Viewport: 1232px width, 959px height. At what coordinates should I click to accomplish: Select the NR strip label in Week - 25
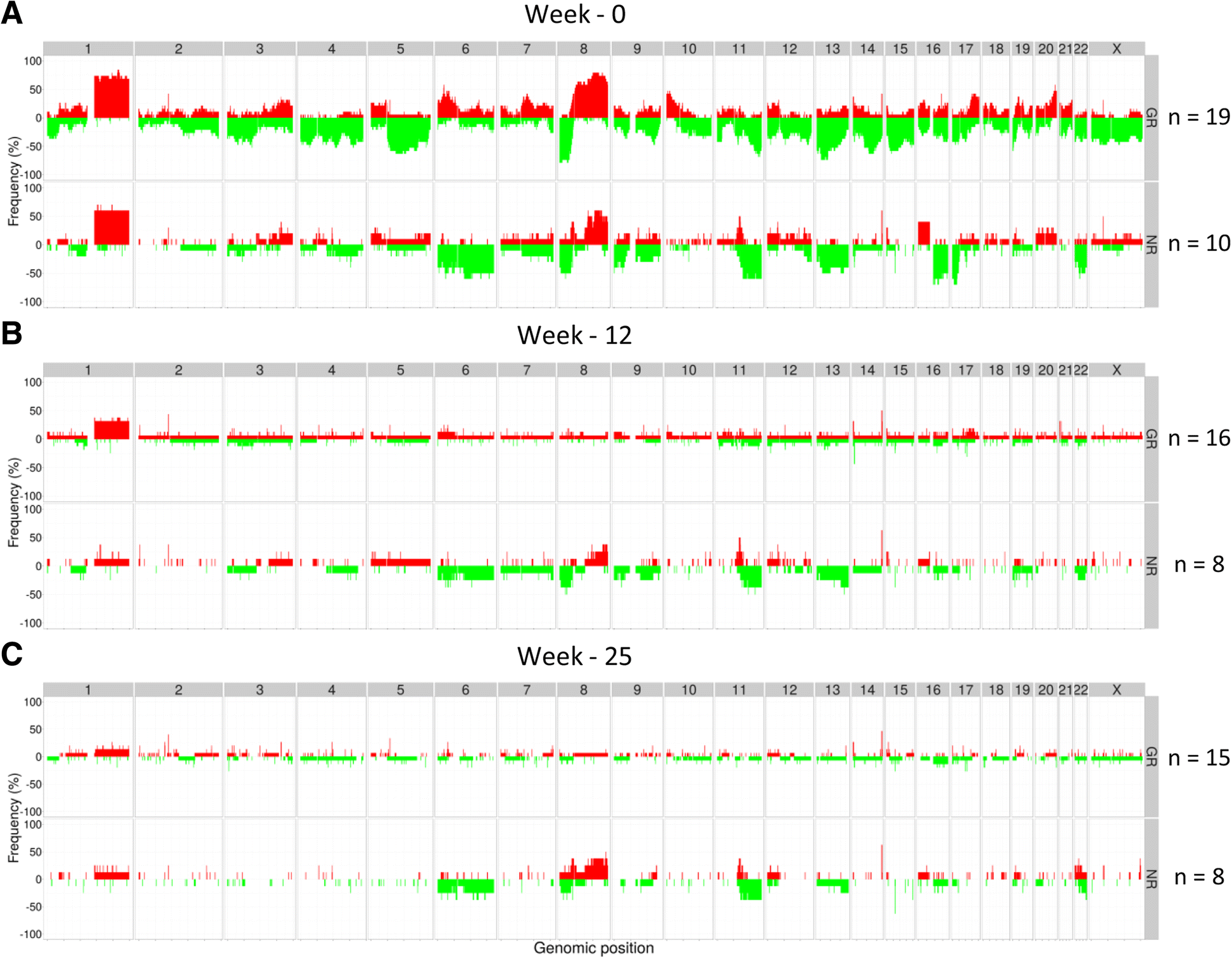point(1152,879)
